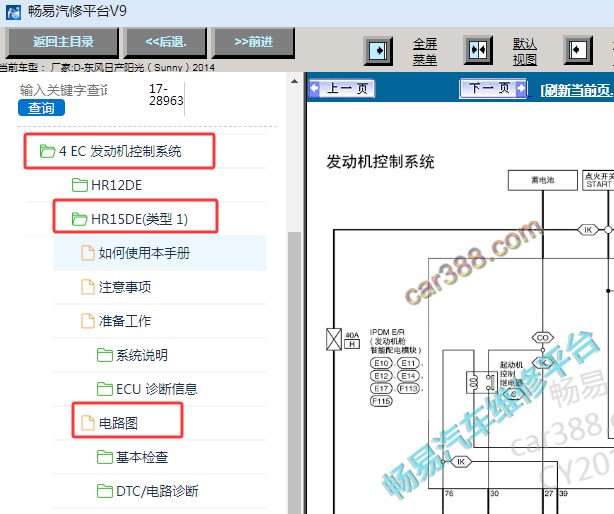The height and width of the screenshot is (514, 614).
Task: Click the IPDM E/R label in diagram
Action: (x=387, y=332)
